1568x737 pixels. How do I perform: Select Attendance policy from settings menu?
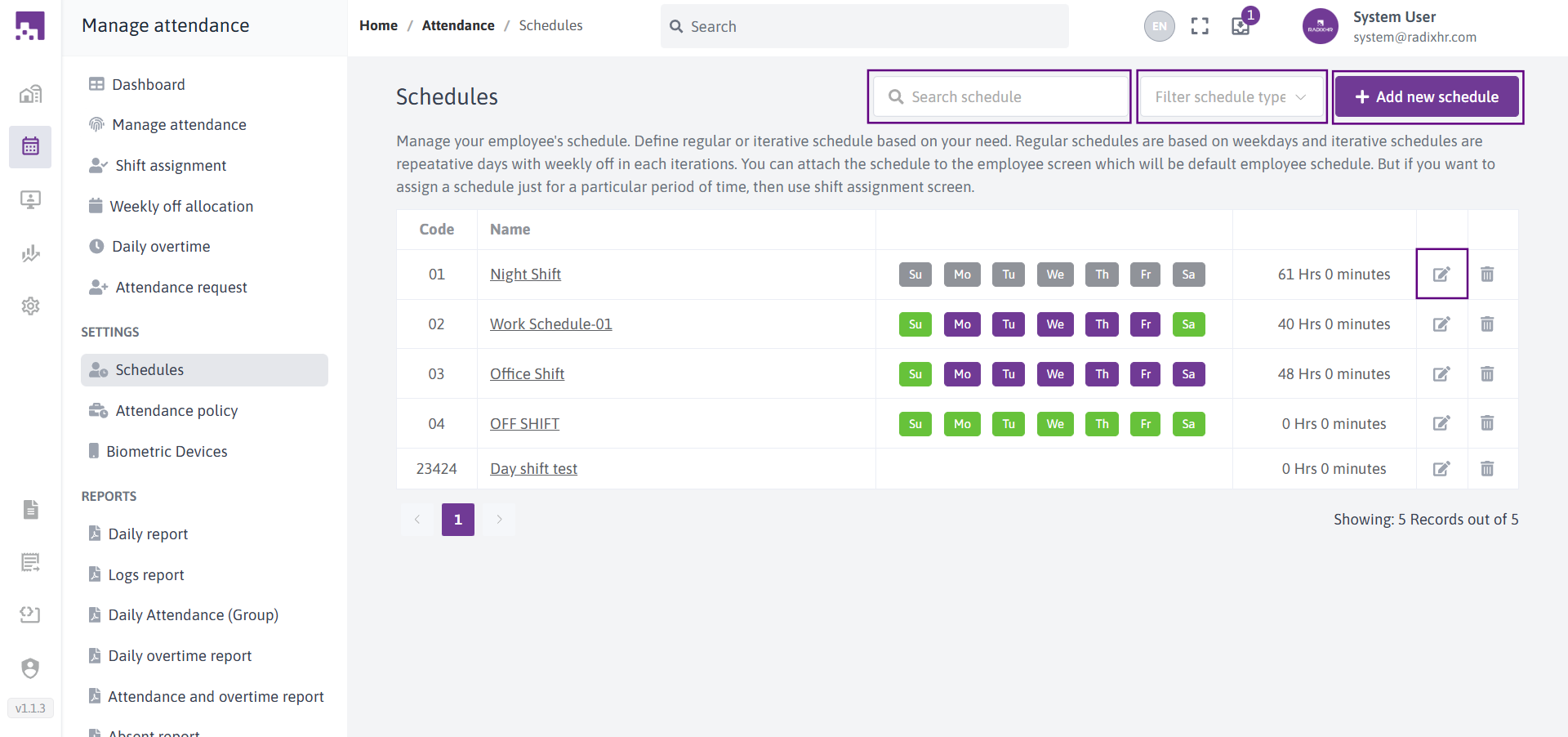click(x=176, y=411)
